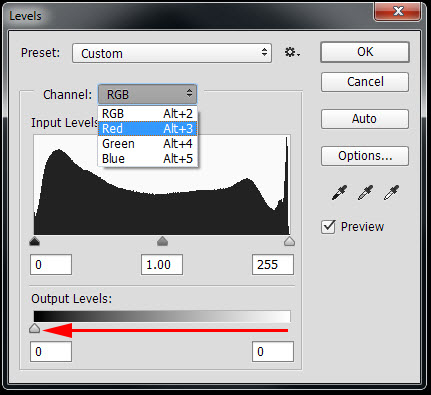Select the white point eyedropper

[391, 193]
